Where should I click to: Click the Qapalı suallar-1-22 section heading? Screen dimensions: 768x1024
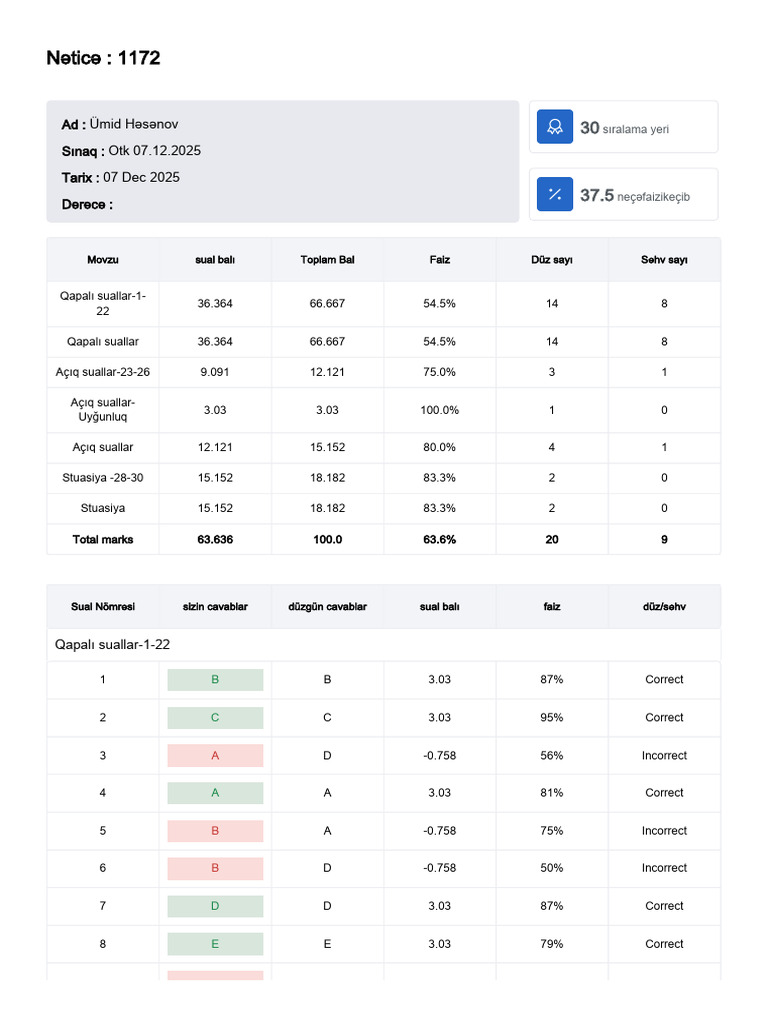pyautogui.click(x=112, y=645)
